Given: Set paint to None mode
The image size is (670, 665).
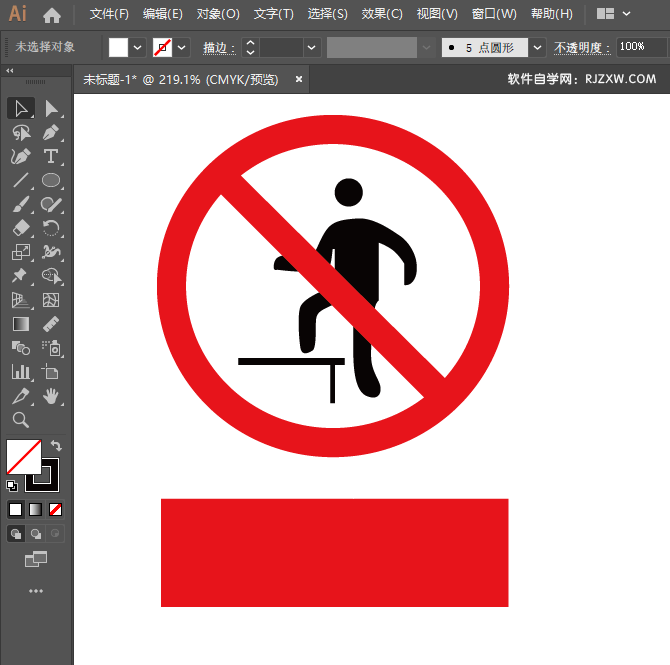Looking at the screenshot, I should [56, 509].
